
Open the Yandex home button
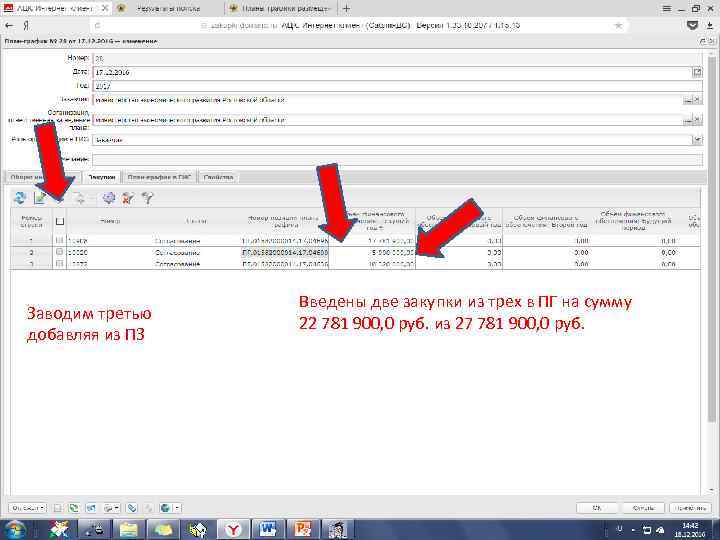pyautogui.click(x=26, y=26)
